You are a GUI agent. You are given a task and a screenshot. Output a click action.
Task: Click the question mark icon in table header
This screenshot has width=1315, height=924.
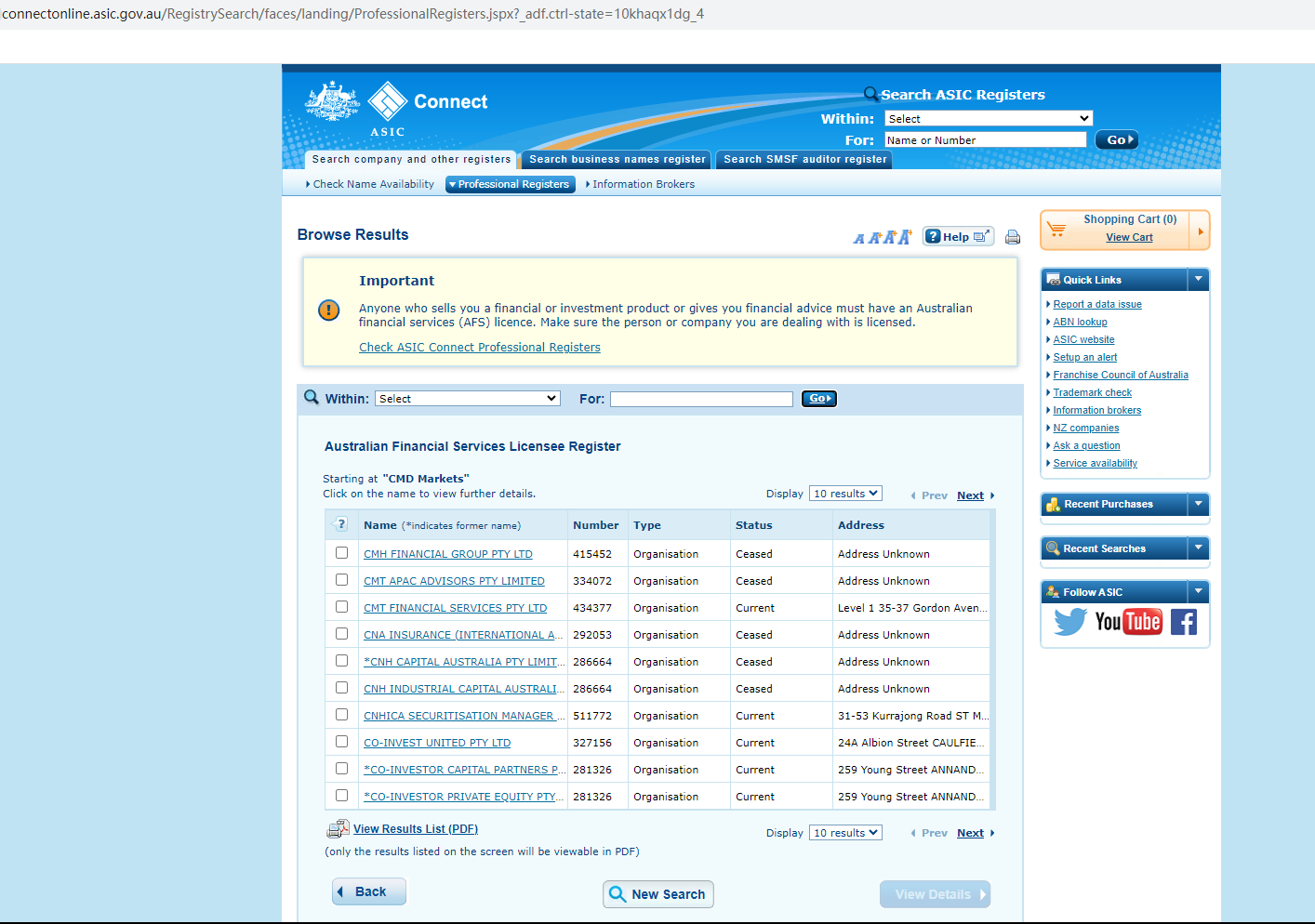[x=341, y=524]
